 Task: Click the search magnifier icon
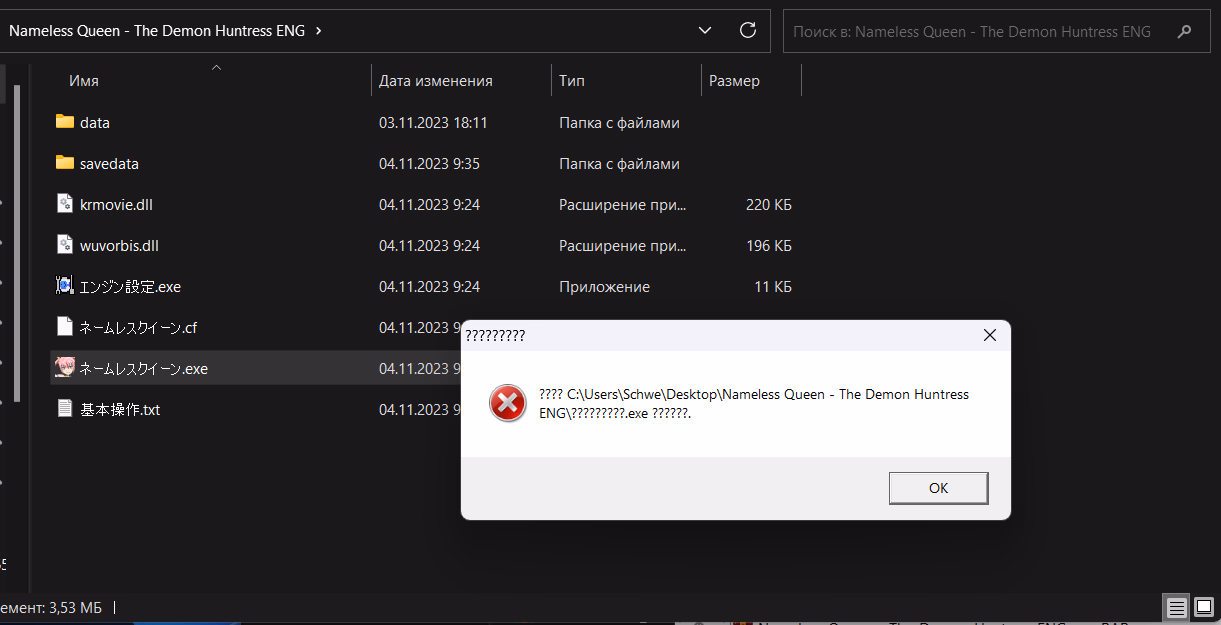[1185, 31]
